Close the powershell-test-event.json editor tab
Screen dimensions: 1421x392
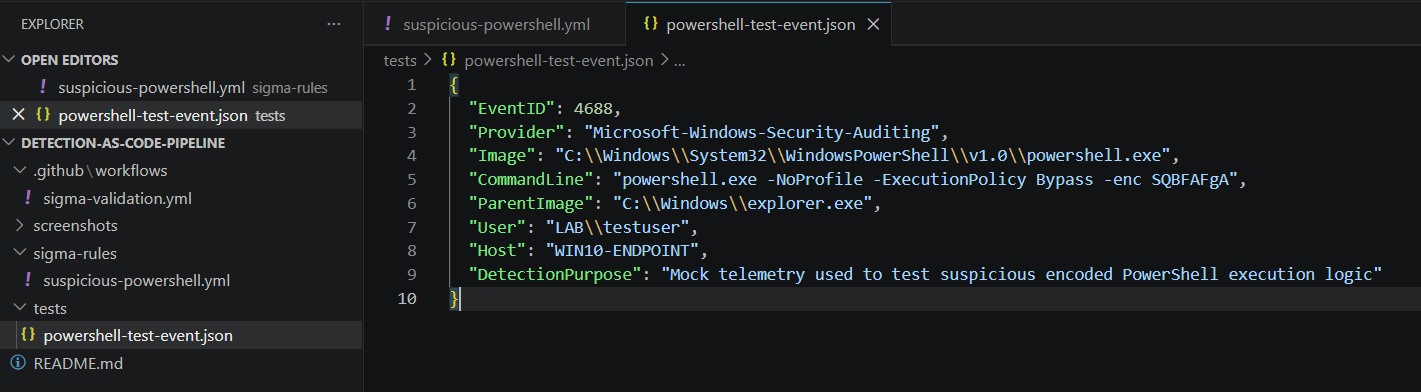[873, 25]
